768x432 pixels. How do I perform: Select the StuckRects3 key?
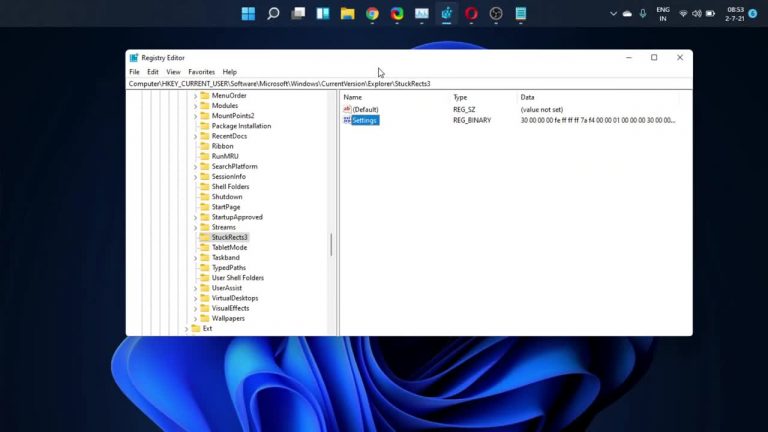(x=229, y=237)
